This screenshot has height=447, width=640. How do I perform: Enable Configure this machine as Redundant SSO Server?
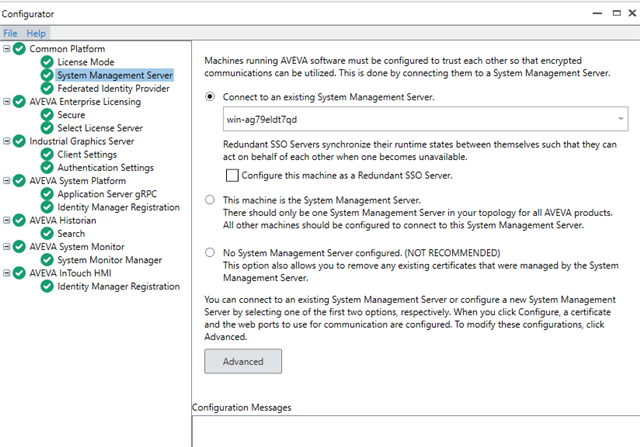pos(232,176)
